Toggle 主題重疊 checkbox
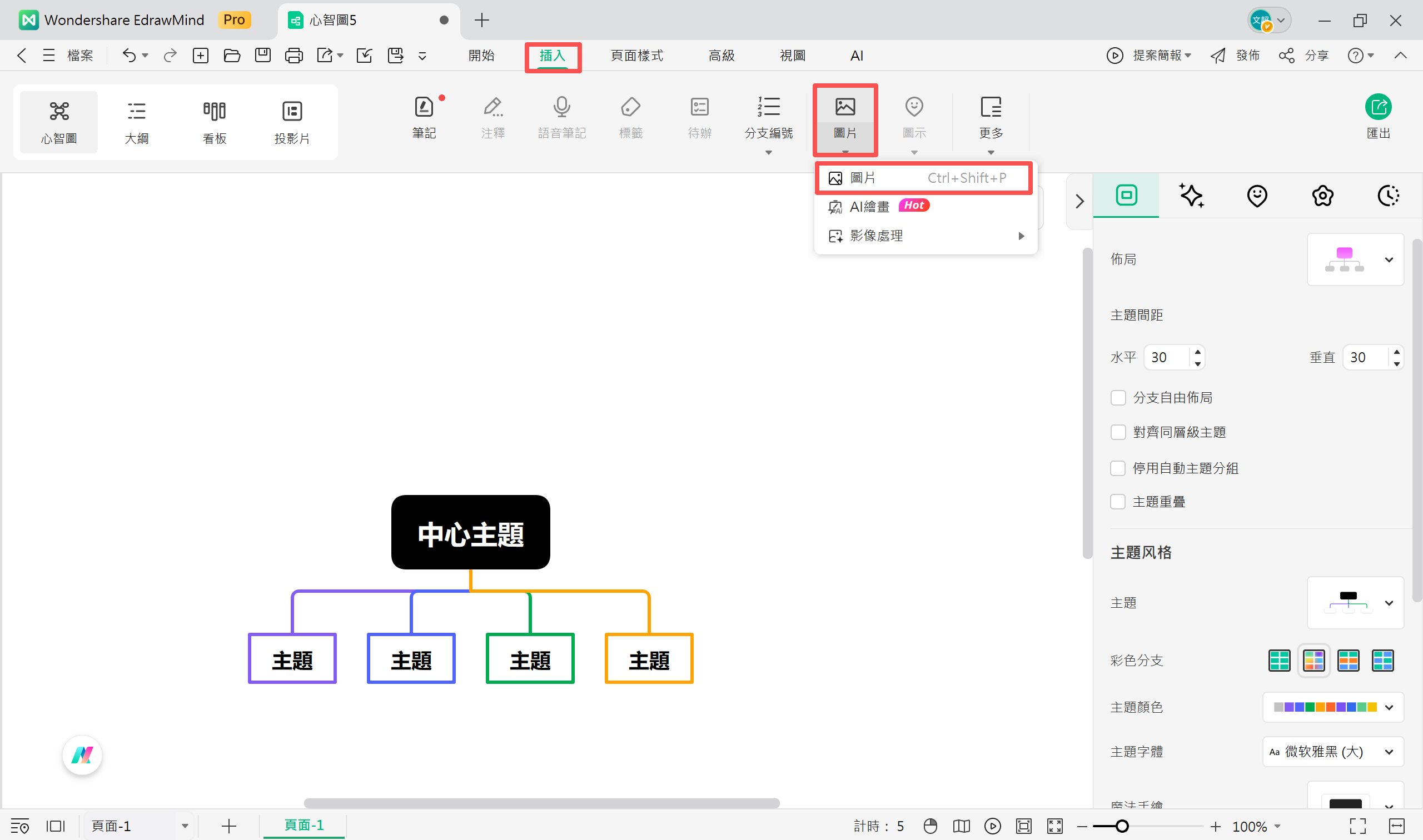Image resolution: width=1423 pixels, height=840 pixels. (x=1118, y=502)
